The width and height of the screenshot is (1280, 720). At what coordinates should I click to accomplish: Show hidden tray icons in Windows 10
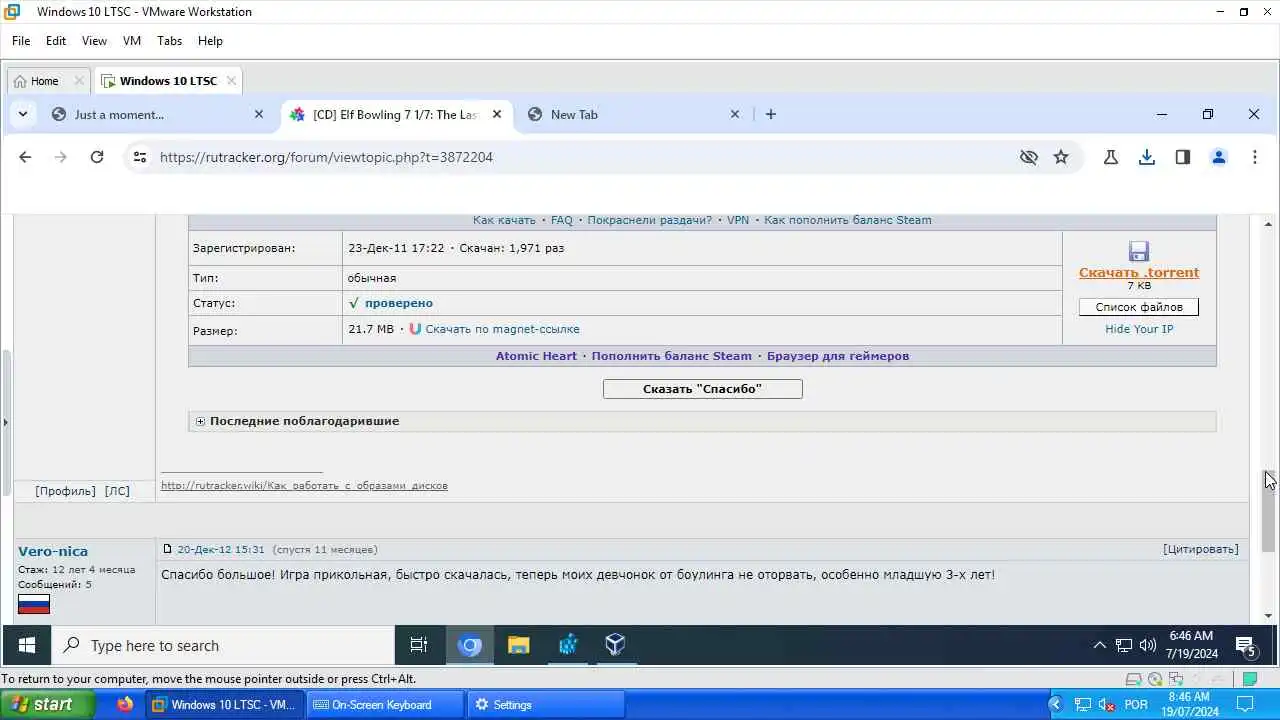coord(1099,646)
